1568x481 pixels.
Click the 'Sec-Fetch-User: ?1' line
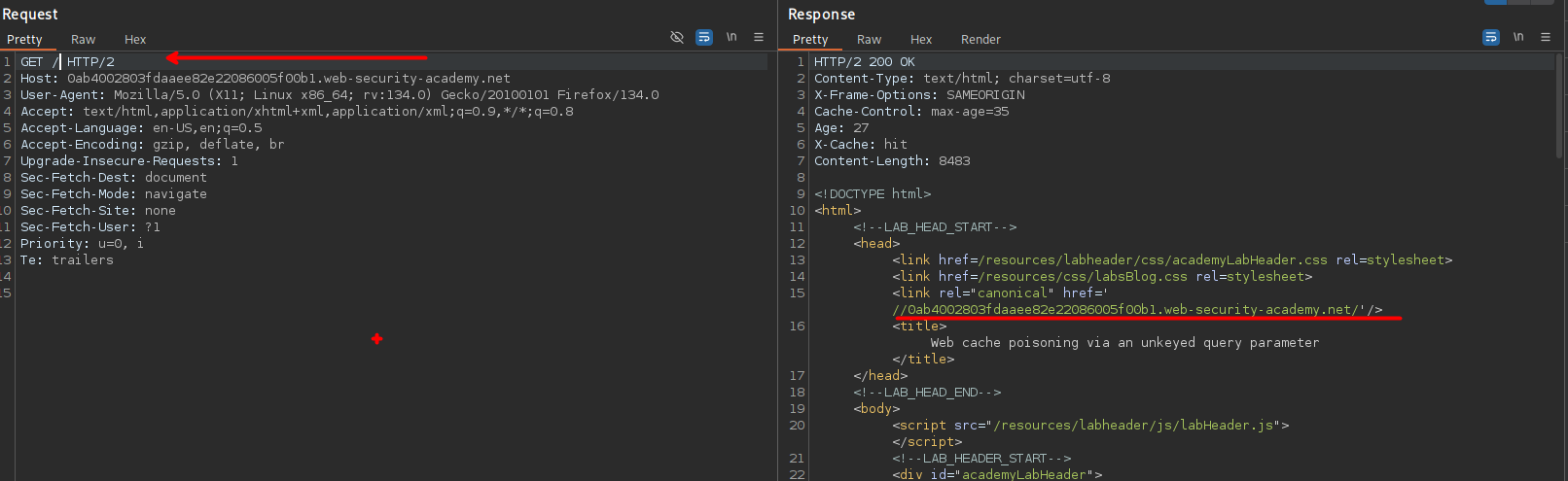tap(90, 226)
